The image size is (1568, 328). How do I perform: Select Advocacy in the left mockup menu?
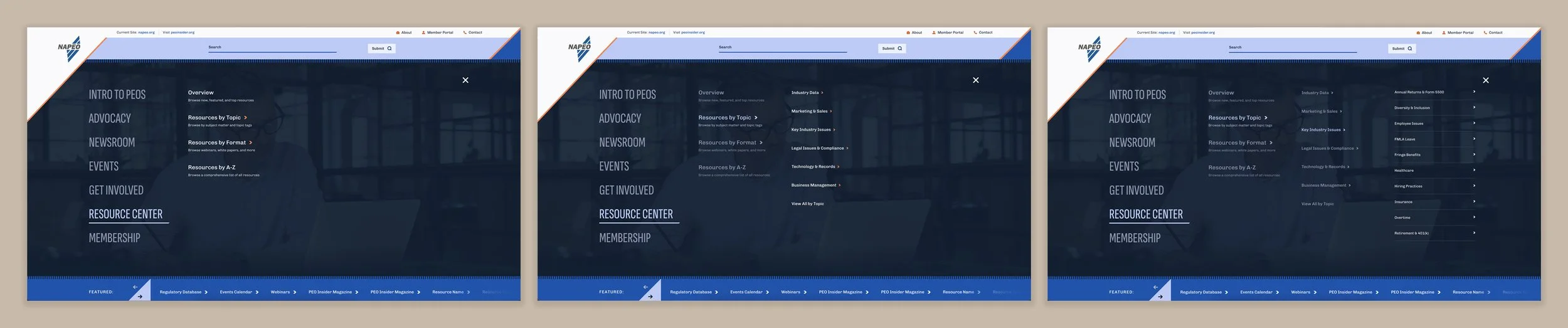[110, 119]
